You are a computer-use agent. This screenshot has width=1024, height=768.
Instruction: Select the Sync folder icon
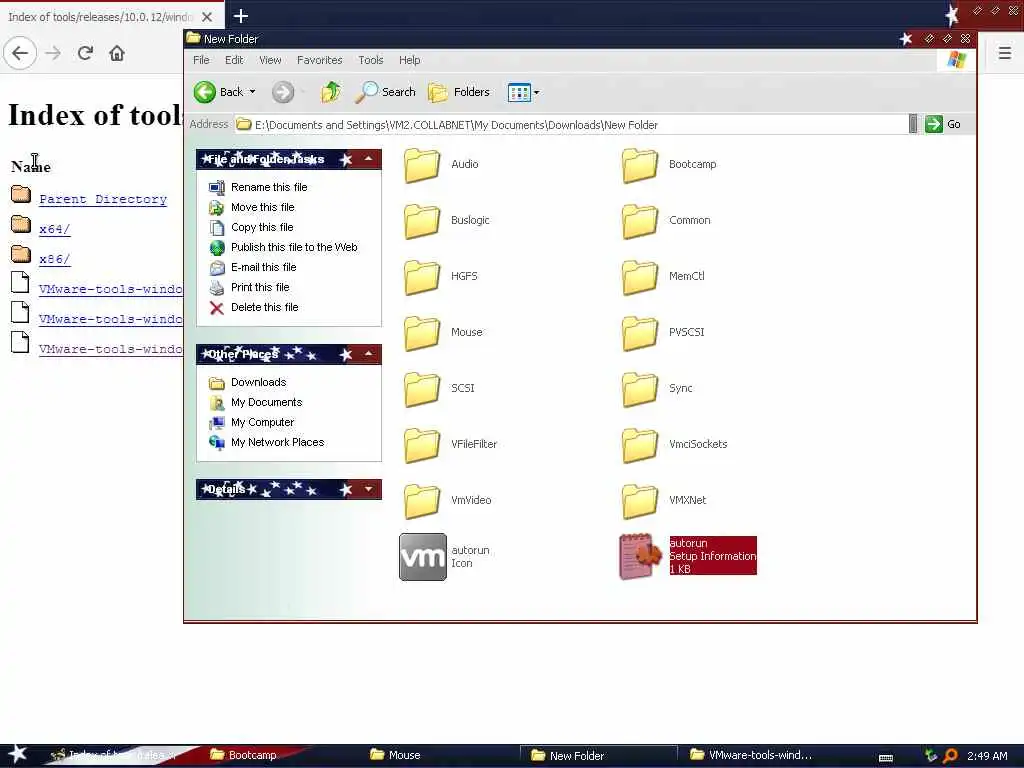(x=640, y=389)
